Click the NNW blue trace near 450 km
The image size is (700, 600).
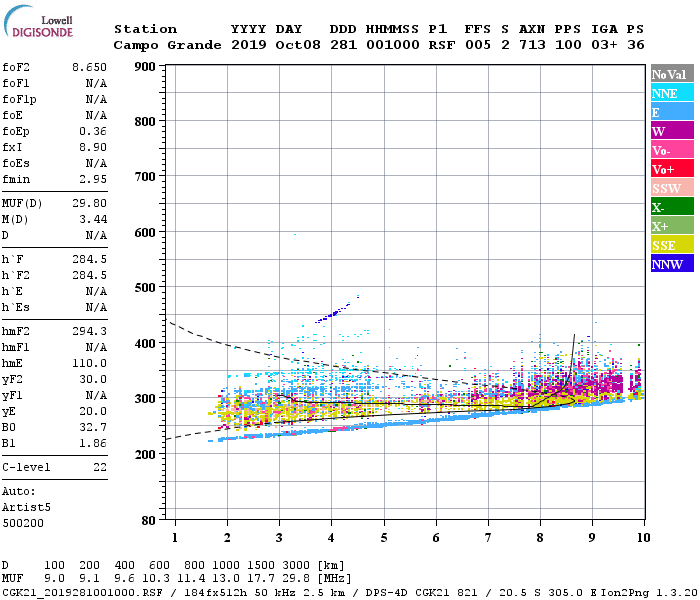point(333,313)
